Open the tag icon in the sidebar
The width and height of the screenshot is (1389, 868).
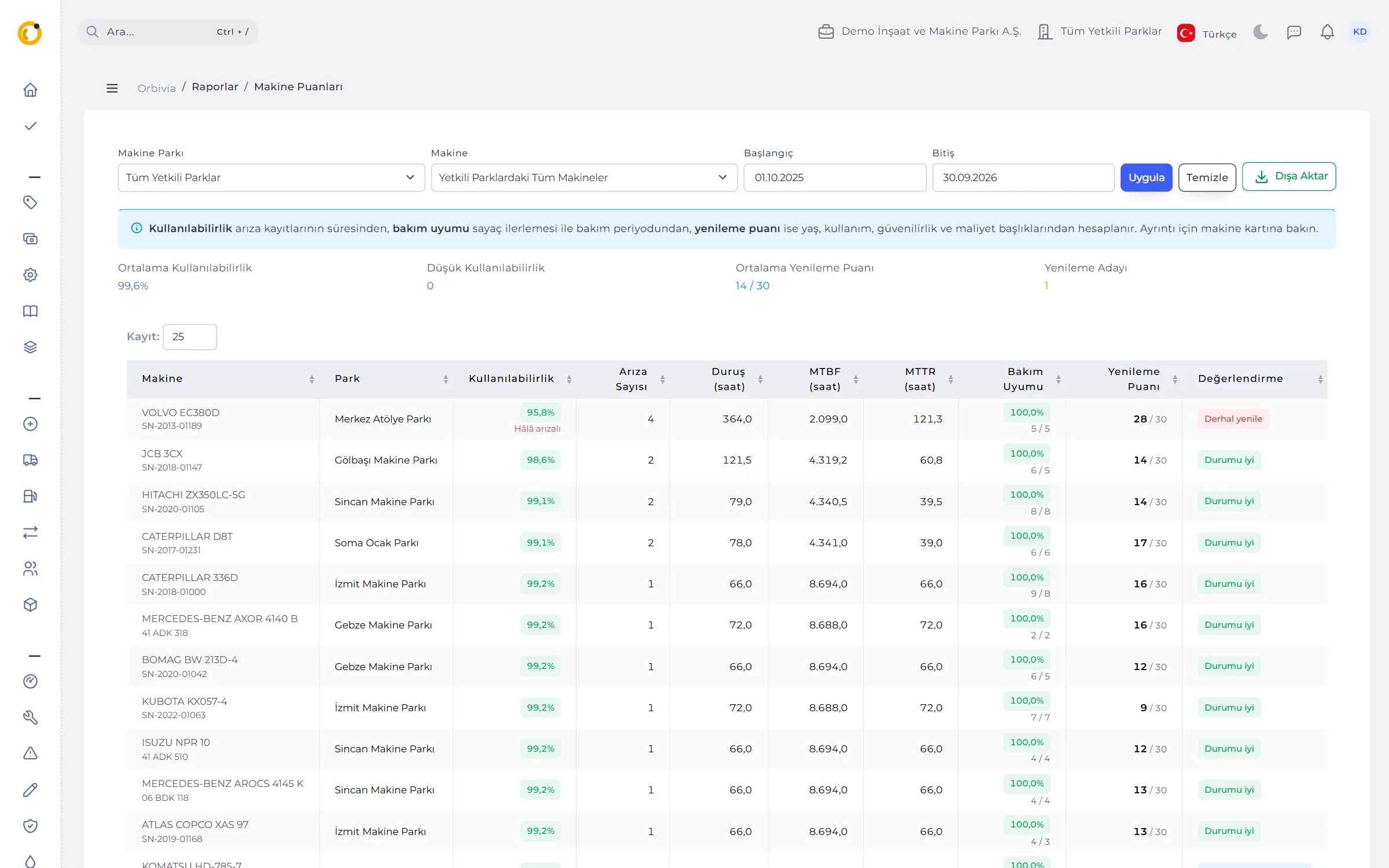30,202
